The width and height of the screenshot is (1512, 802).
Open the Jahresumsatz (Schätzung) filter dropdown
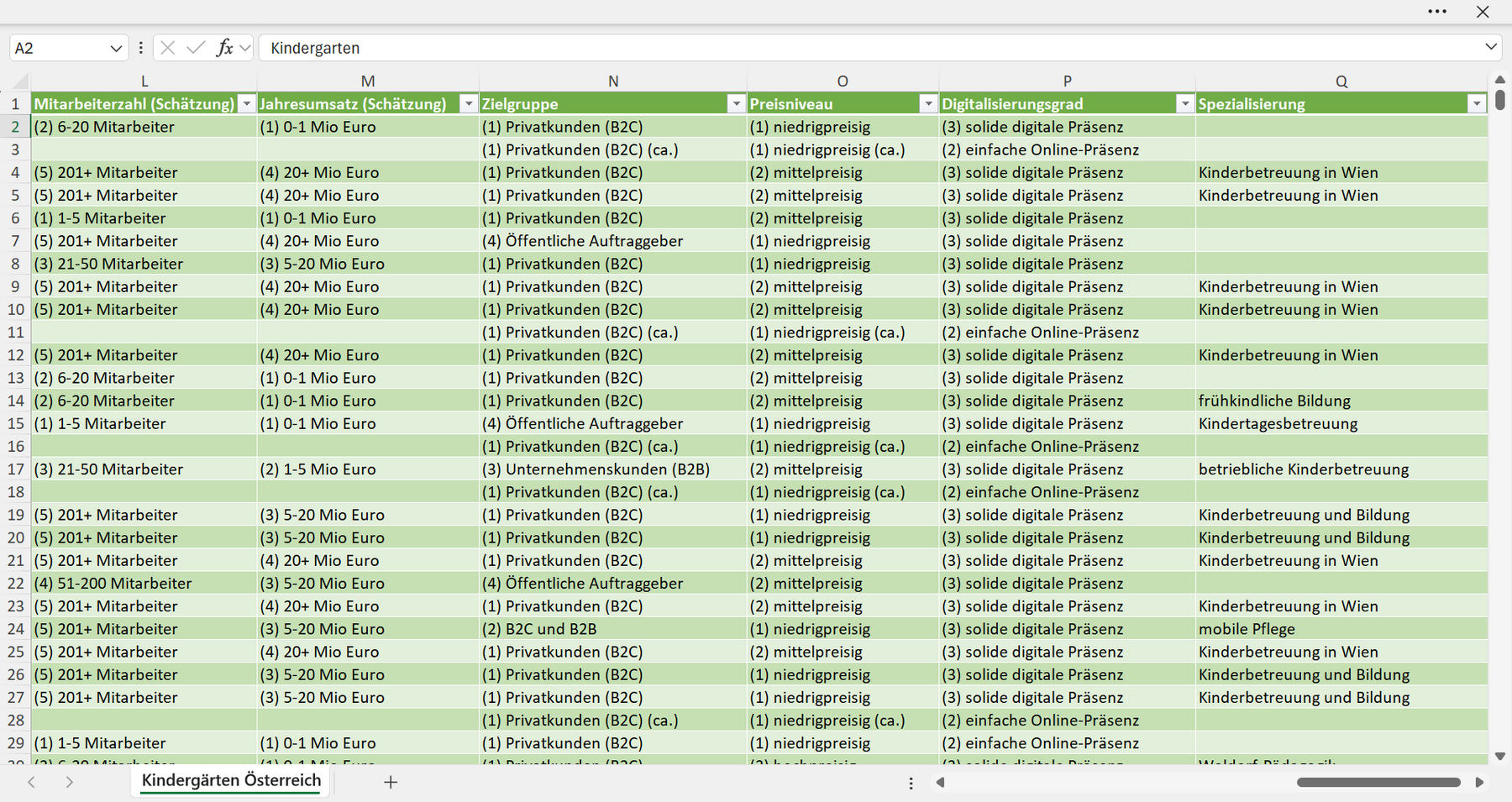[x=469, y=104]
